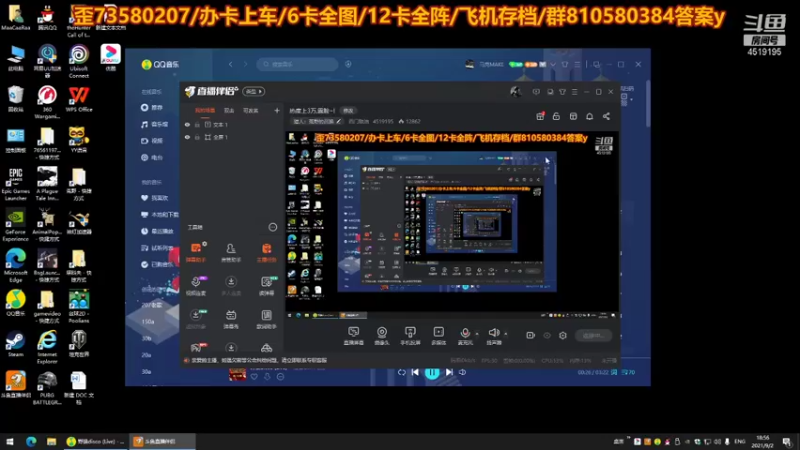Image resolution: width=800 pixels, height=450 pixels.
Task: Toggle like heart in QQ Music player bar
Action: (x=254, y=377)
